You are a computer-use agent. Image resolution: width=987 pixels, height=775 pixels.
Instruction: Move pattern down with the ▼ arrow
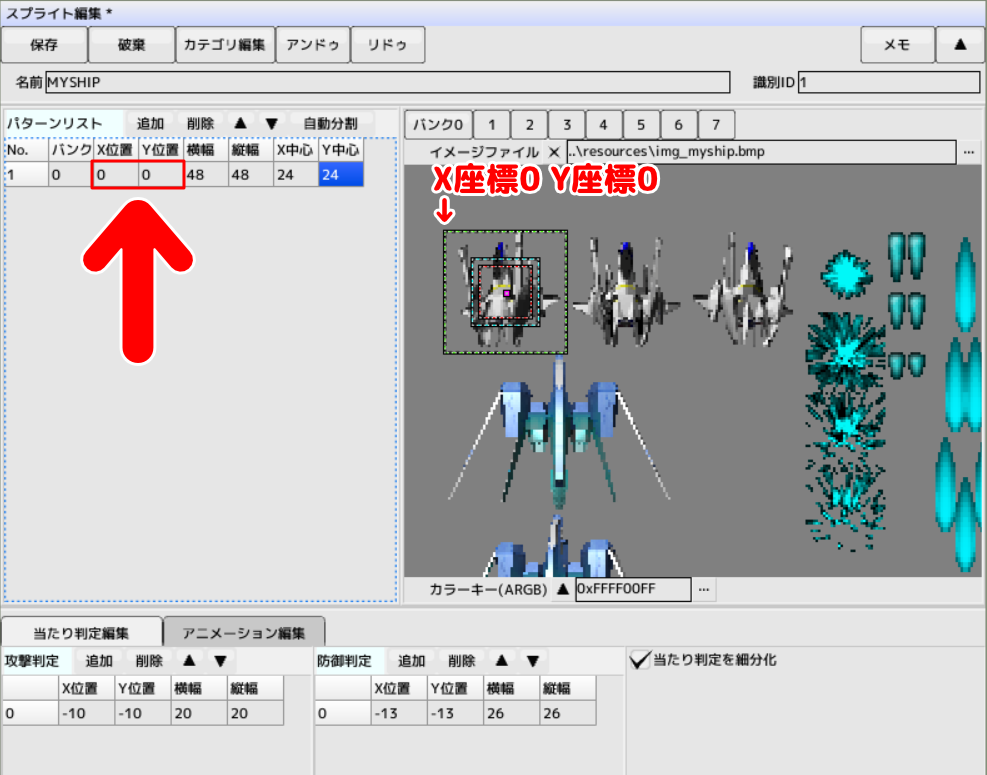271,122
